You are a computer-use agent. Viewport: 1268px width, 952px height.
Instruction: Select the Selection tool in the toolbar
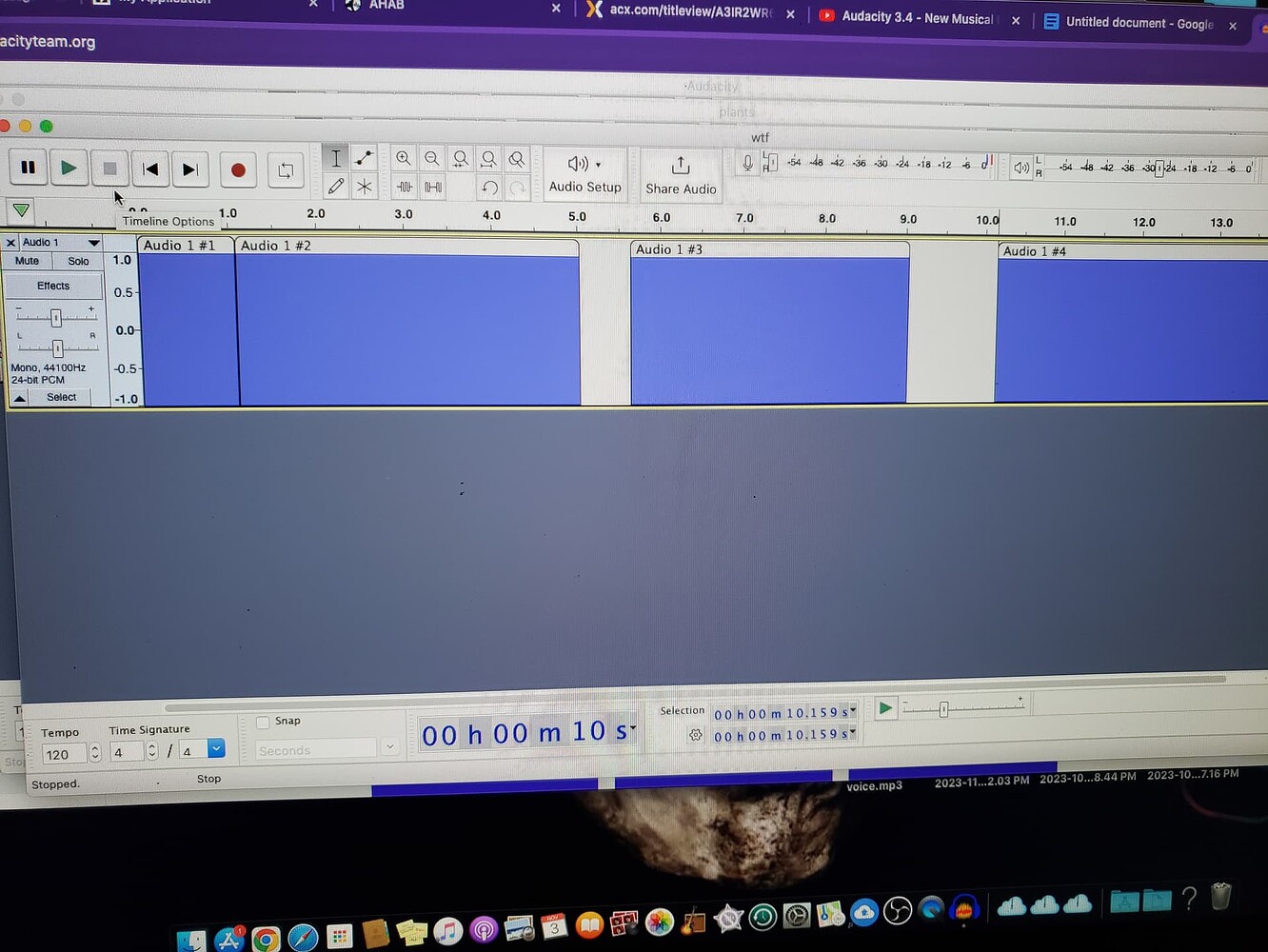click(335, 158)
